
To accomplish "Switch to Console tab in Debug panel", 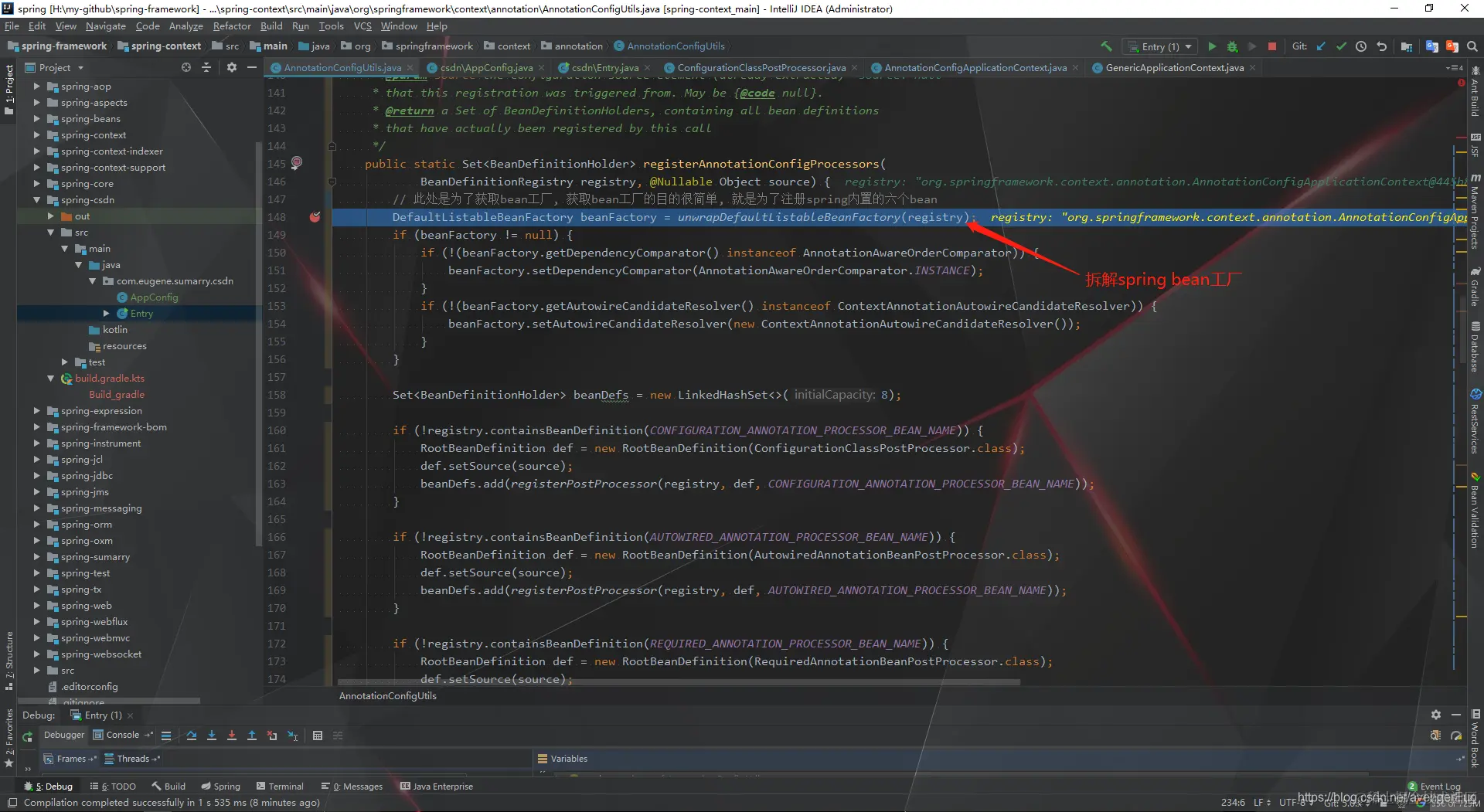I will click(122, 736).
